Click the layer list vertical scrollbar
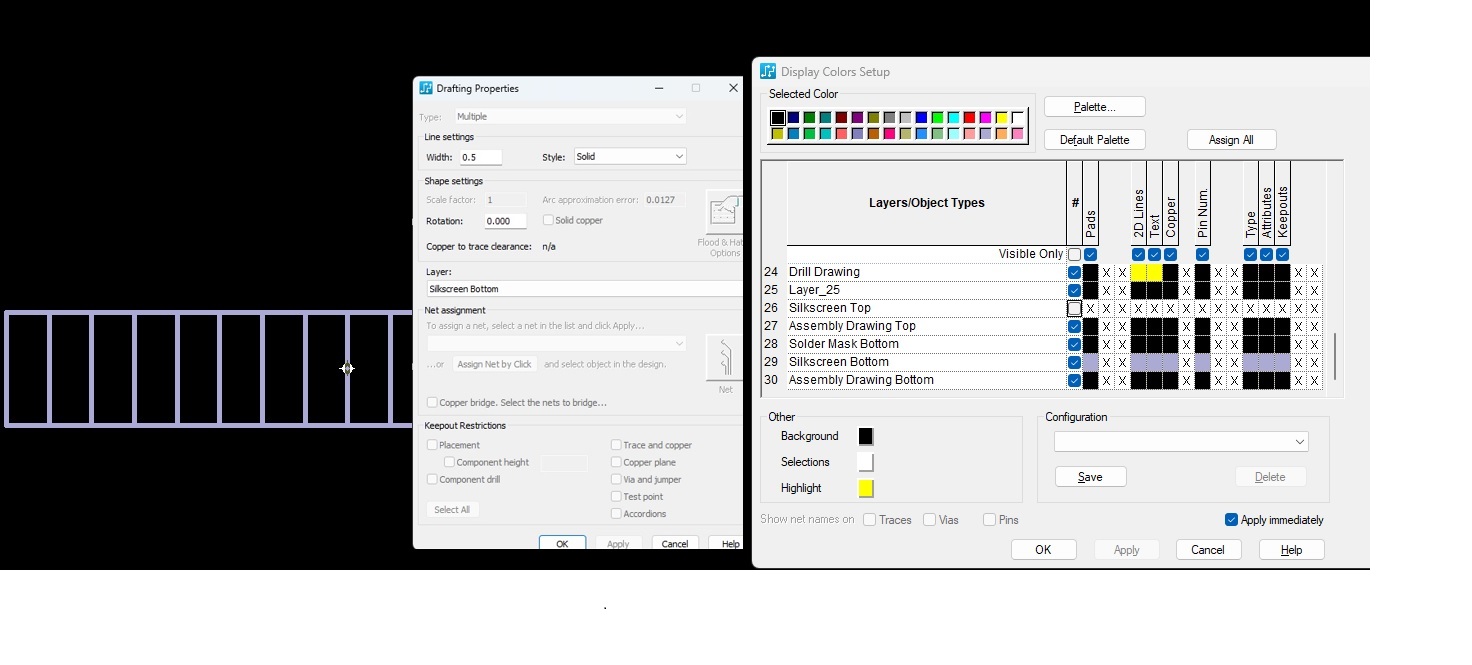 [1334, 356]
